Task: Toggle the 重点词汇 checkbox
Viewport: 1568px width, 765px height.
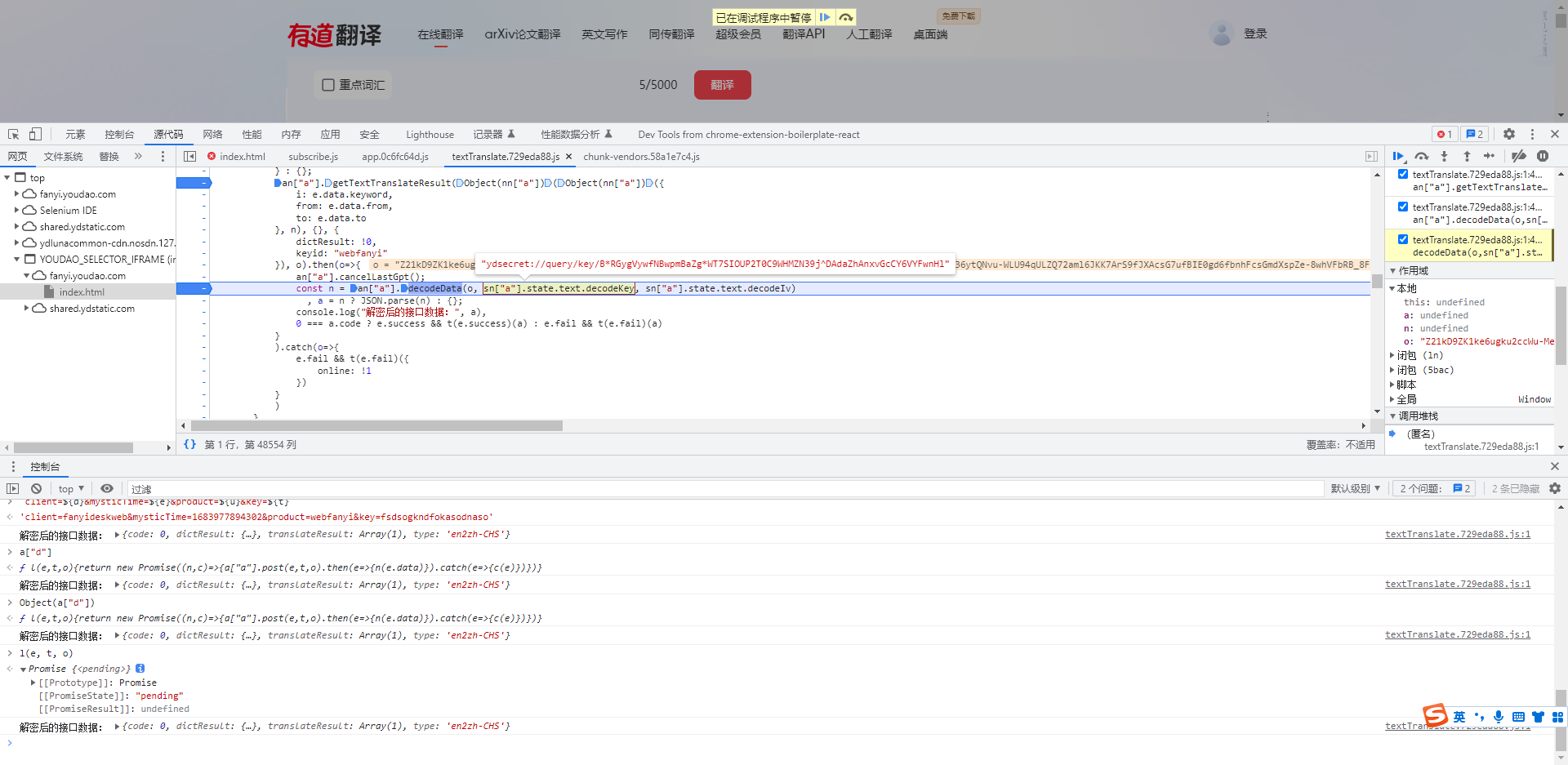Action: click(328, 85)
